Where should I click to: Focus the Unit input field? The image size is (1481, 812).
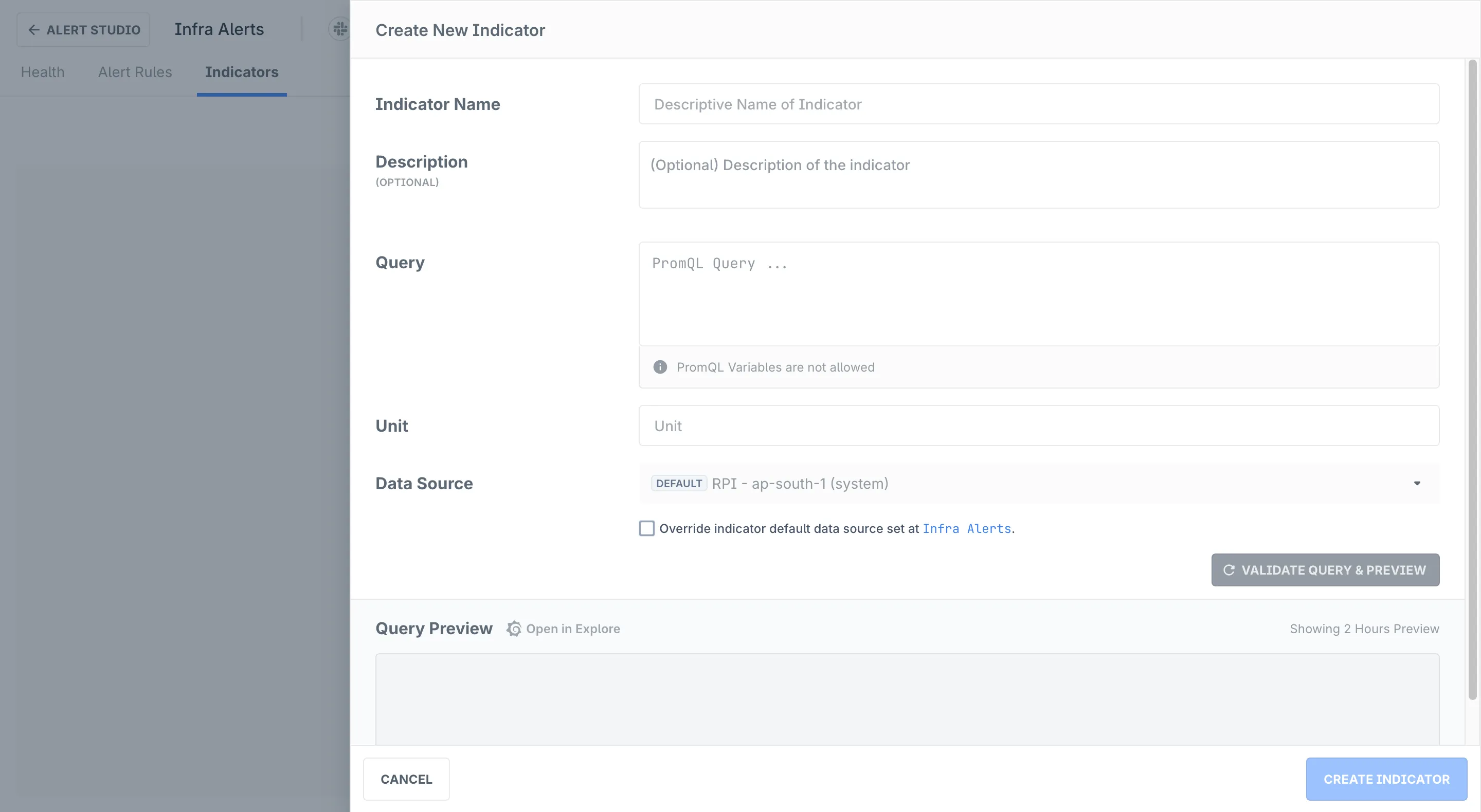tap(1038, 426)
